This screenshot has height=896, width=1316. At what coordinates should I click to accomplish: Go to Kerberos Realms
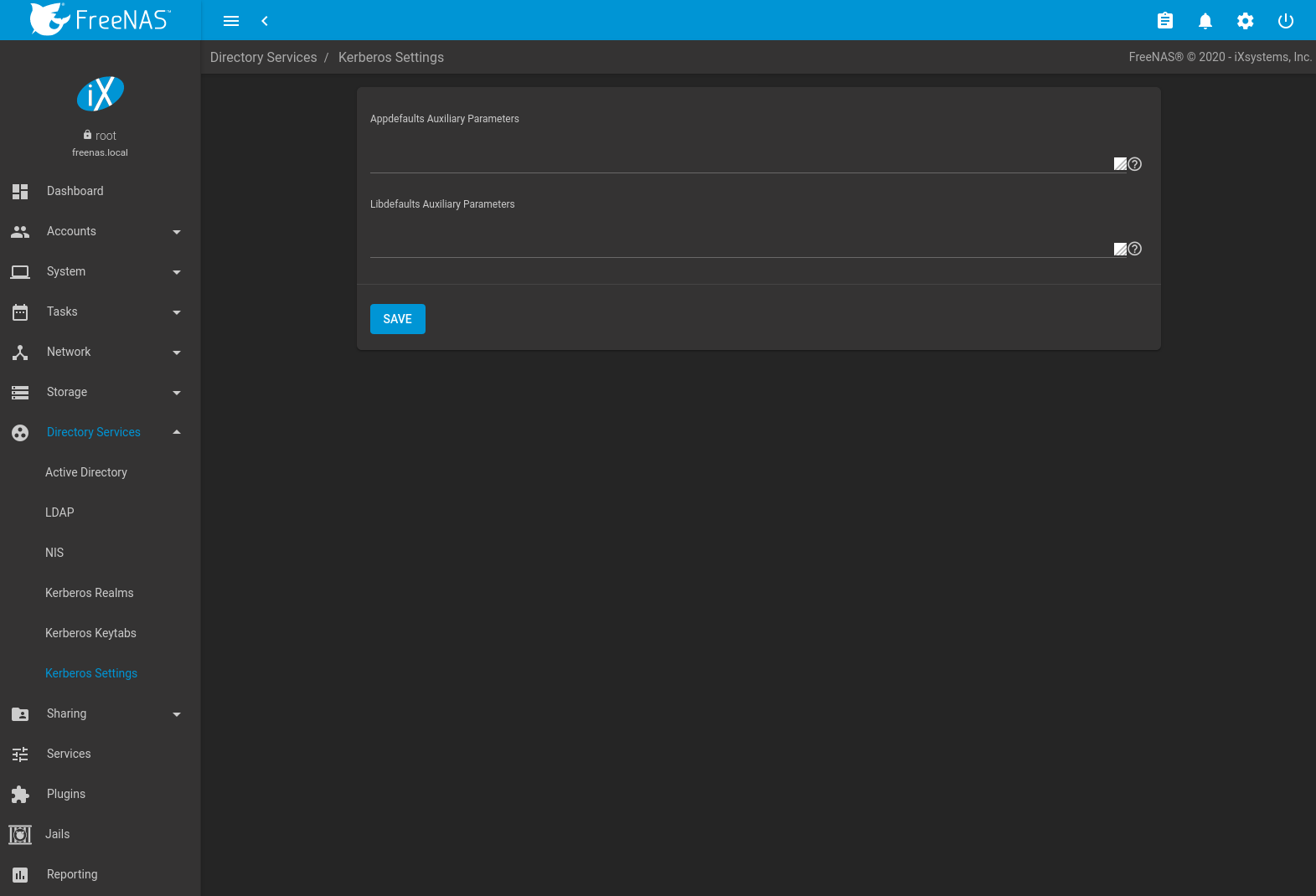pyautogui.click(x=90, y=593)
